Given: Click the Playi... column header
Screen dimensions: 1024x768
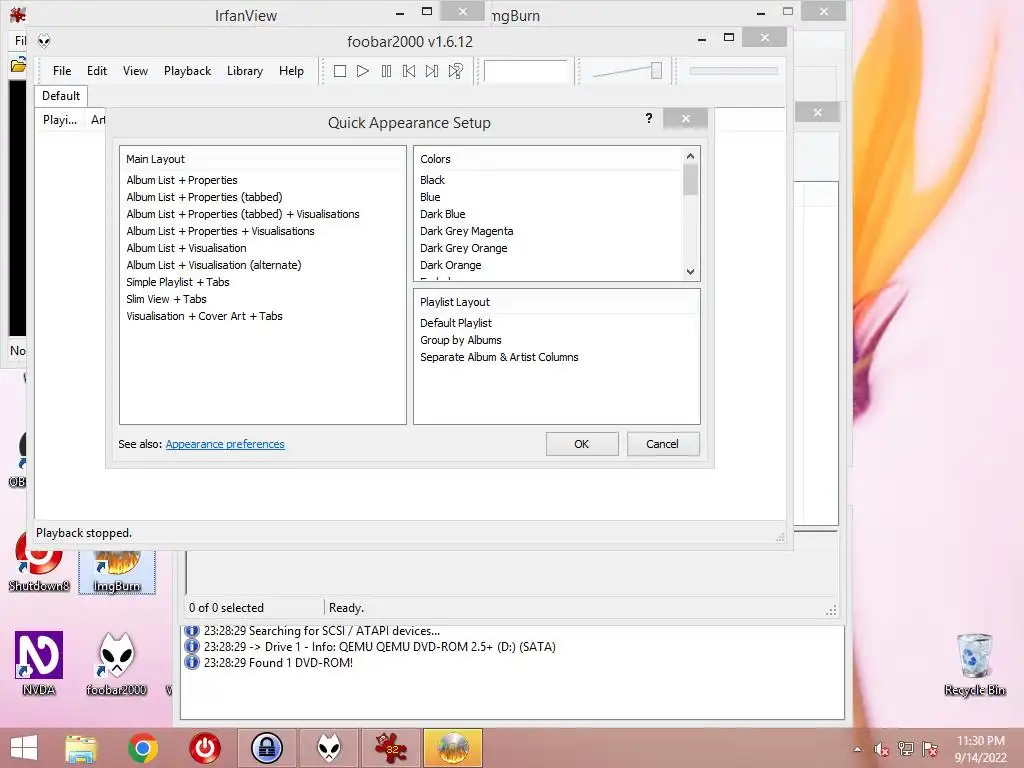Looking at the screenshot, I should 59,120.
